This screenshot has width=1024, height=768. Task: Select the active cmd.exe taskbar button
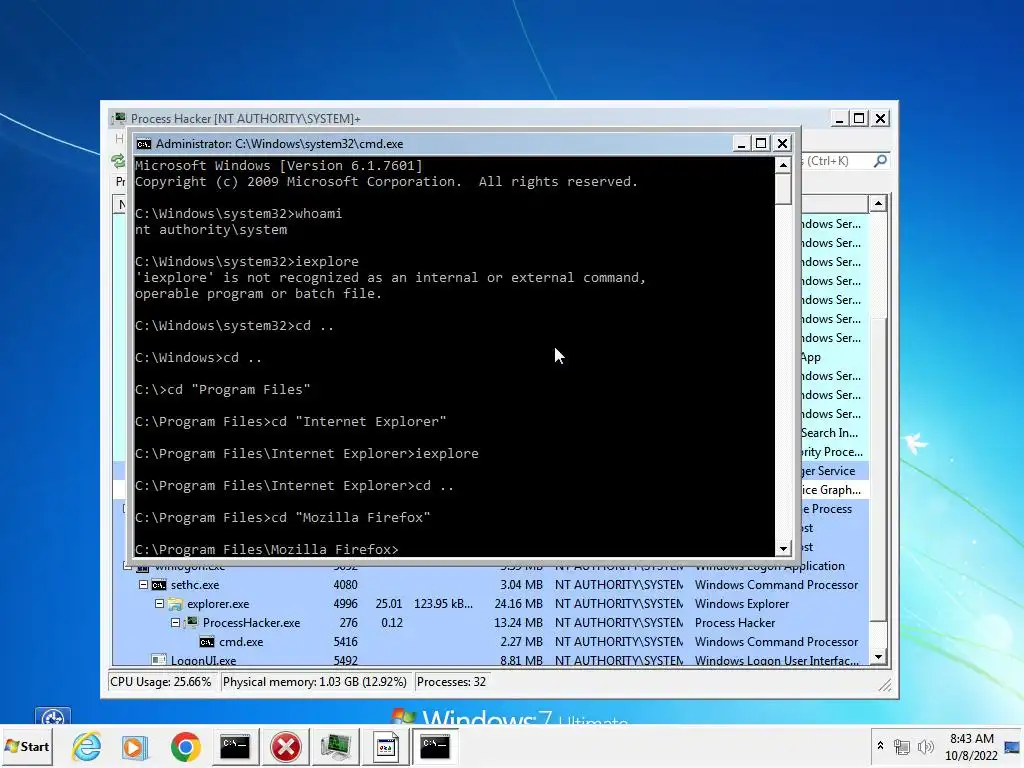coord(435,746)
